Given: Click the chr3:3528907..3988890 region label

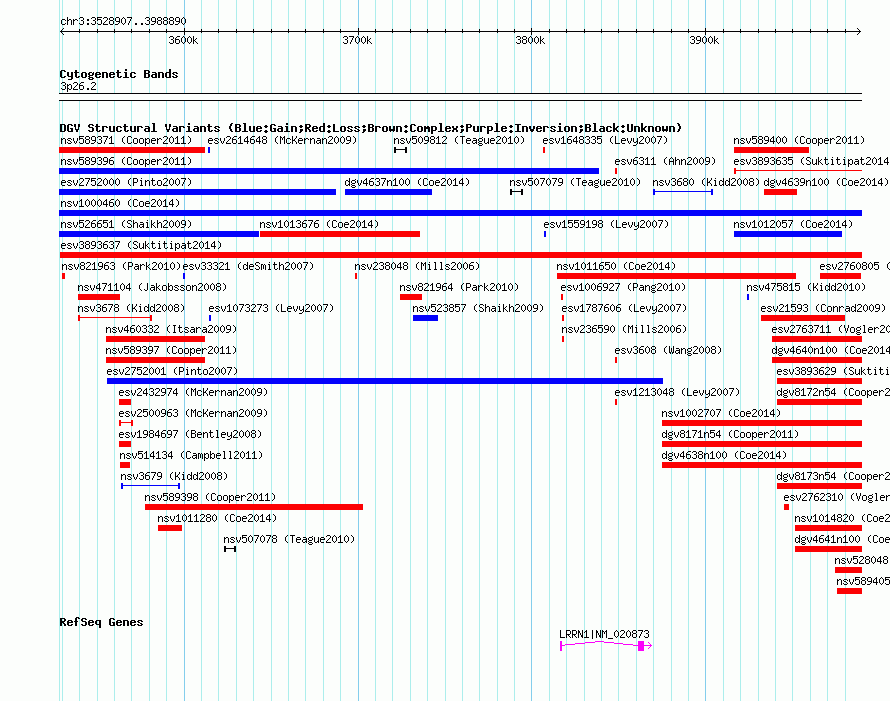Looking at the screenshot, I should click(x=123, y=21).
